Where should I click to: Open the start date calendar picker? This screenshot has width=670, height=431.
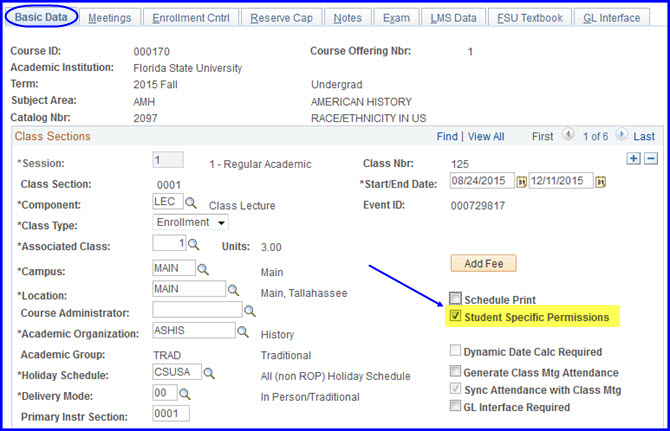[x=521, y=182]
